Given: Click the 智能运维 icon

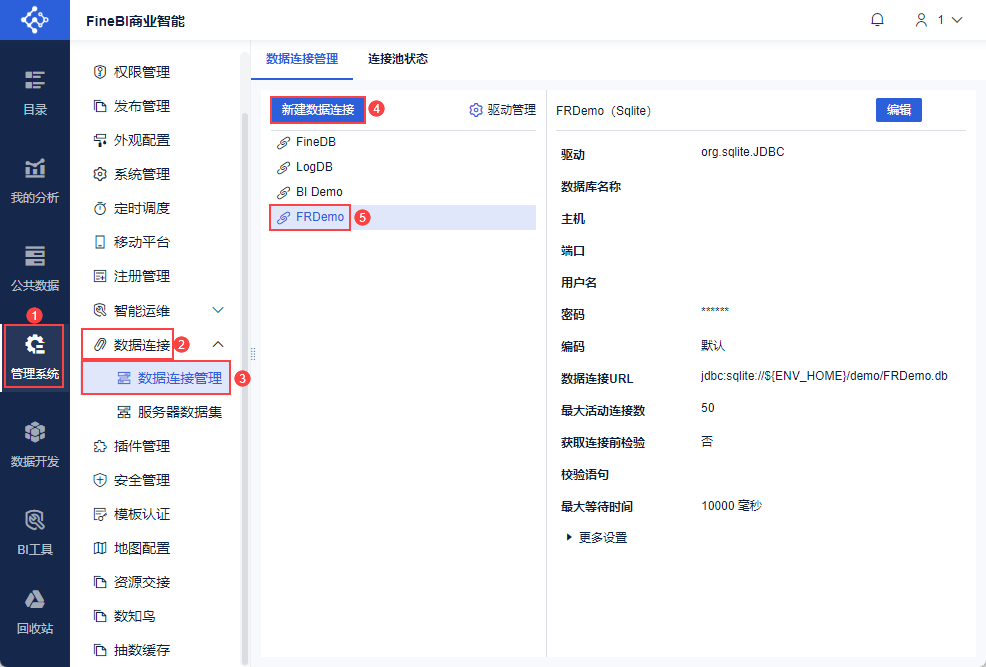Looking at the screenshot, I should click(99, 310).
